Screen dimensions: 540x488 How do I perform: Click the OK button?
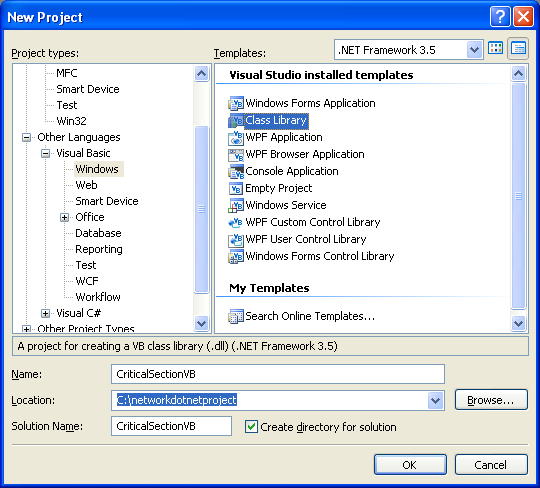pyautogui.click(x=410, y=465)
